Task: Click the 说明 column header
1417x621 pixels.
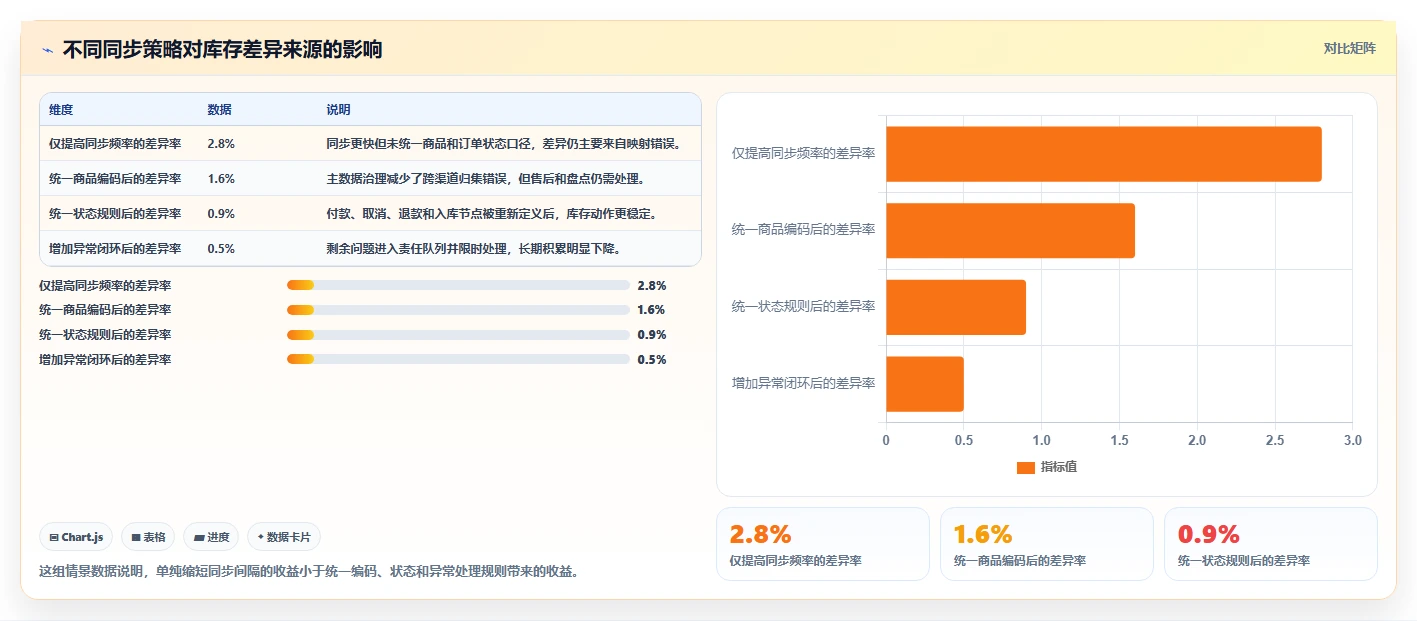Action: click(338, 109)
